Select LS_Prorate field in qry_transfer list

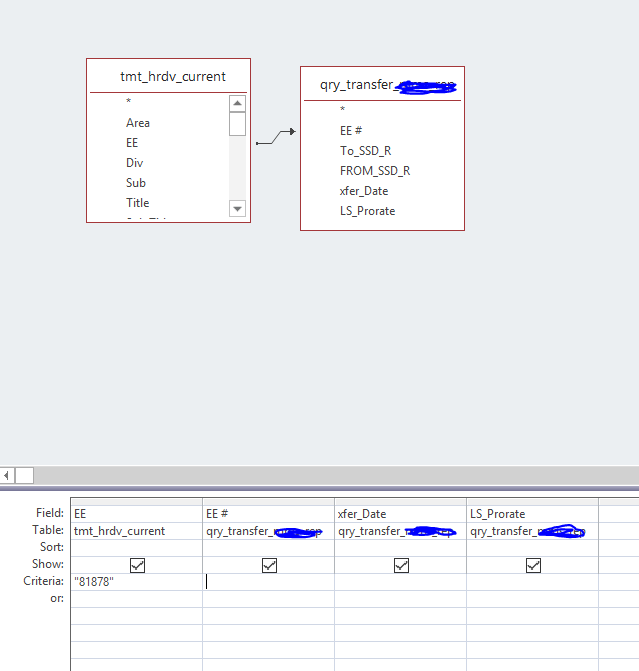[x=367, y=211]
